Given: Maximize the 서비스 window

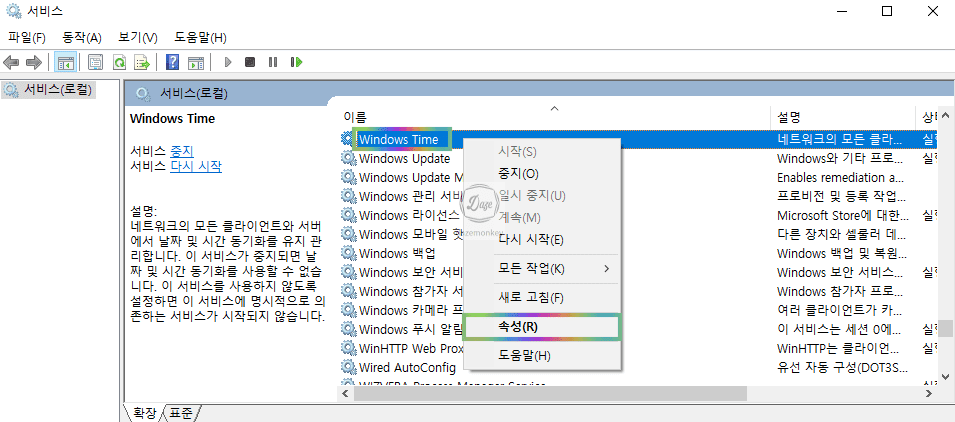Looking at the screenshot, I should (x=887, y=11).
